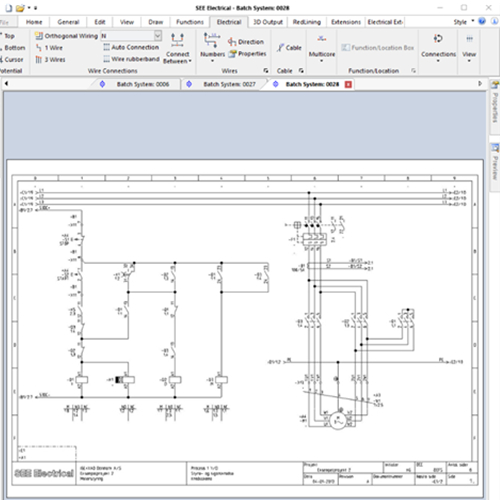
Task: Switch to Batch System: 0027 document tab
Action: point(230,84)
